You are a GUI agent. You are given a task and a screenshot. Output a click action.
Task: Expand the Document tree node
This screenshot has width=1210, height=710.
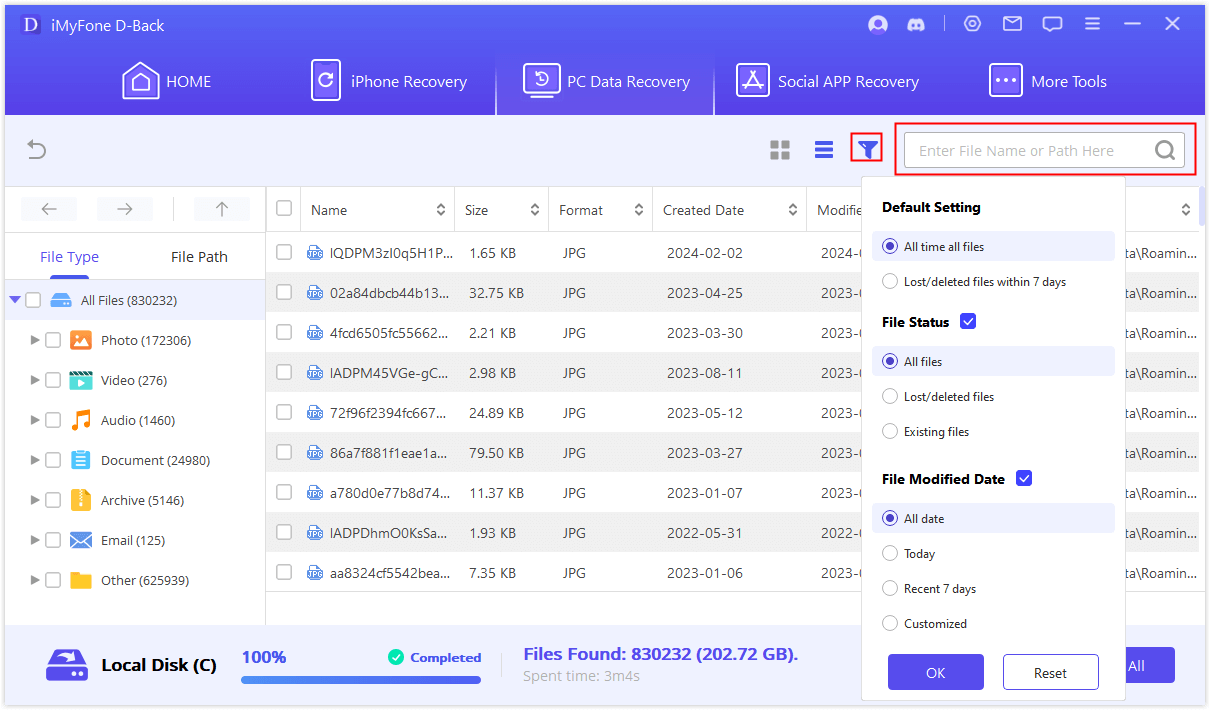point(36,460)
